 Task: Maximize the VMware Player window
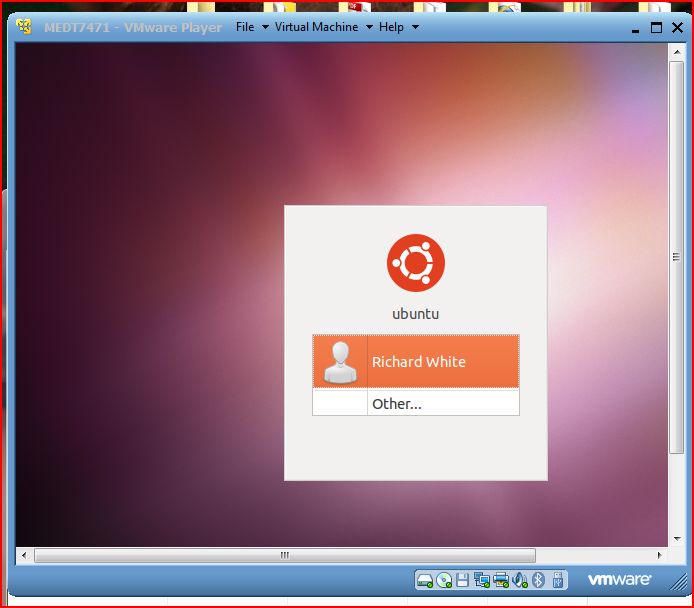click(x=656, y=28)
